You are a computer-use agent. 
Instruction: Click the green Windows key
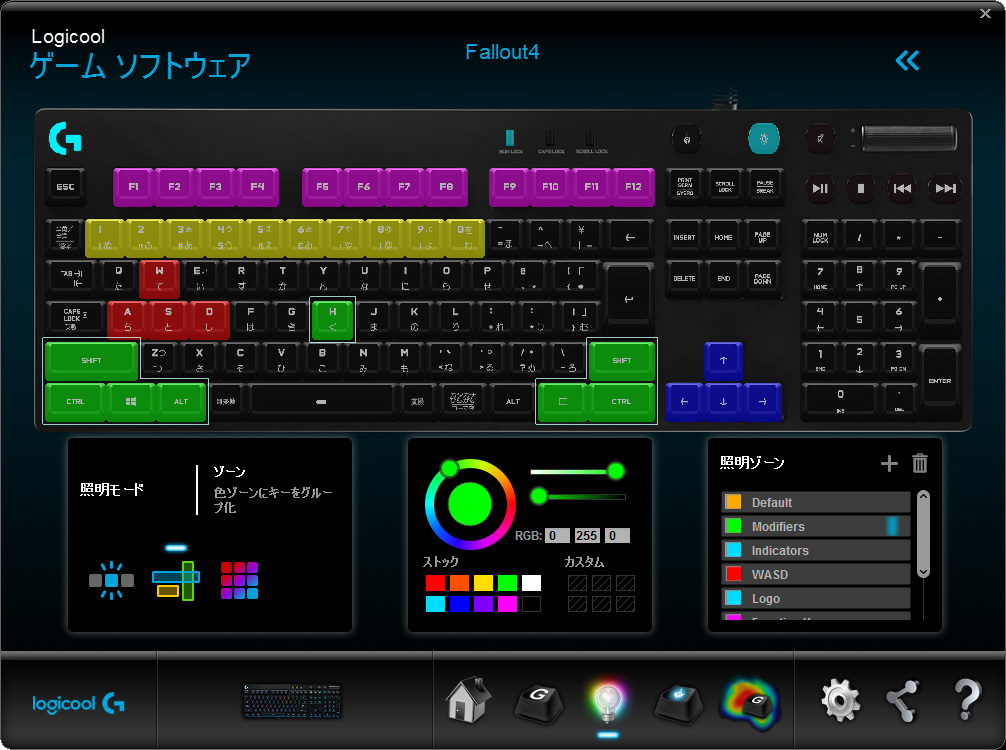[131, 401]
